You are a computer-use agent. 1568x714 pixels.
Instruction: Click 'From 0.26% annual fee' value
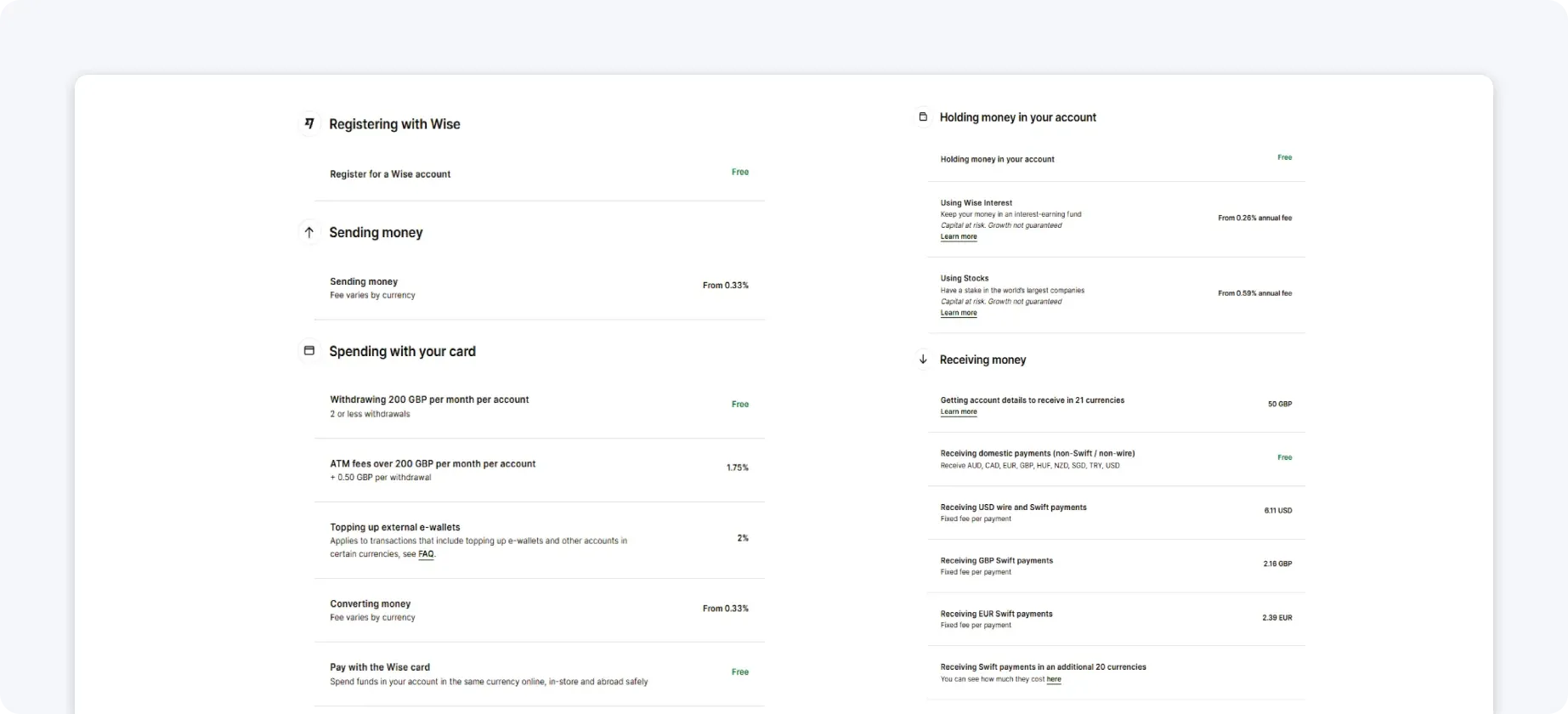[x=1255, y=218]
